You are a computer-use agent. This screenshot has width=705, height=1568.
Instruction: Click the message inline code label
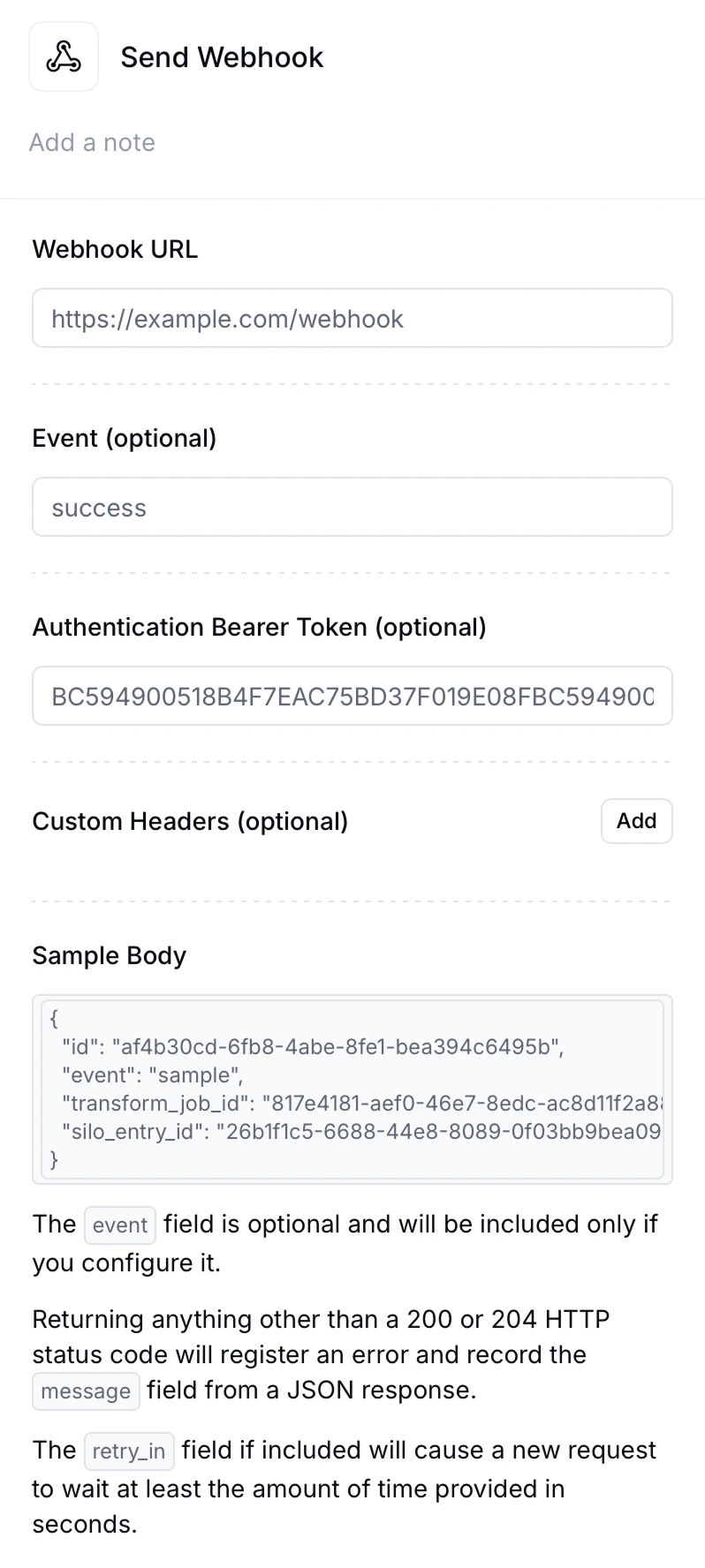[x=86, y=1390]
